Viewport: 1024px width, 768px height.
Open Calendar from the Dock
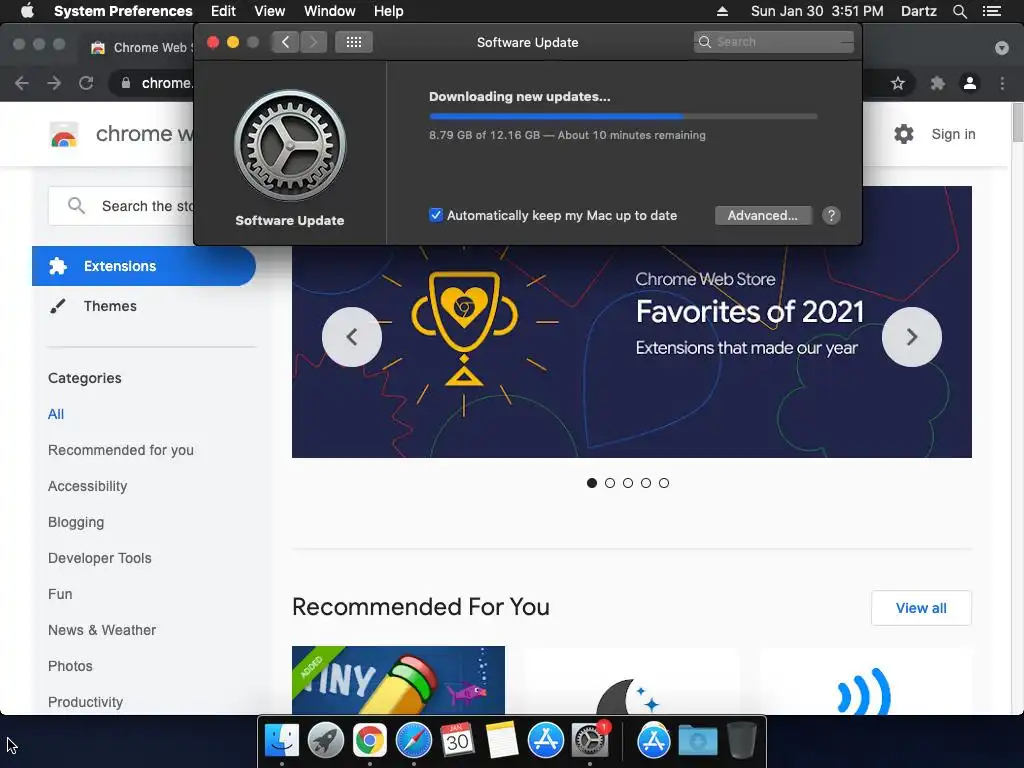[x=457, y=741]
